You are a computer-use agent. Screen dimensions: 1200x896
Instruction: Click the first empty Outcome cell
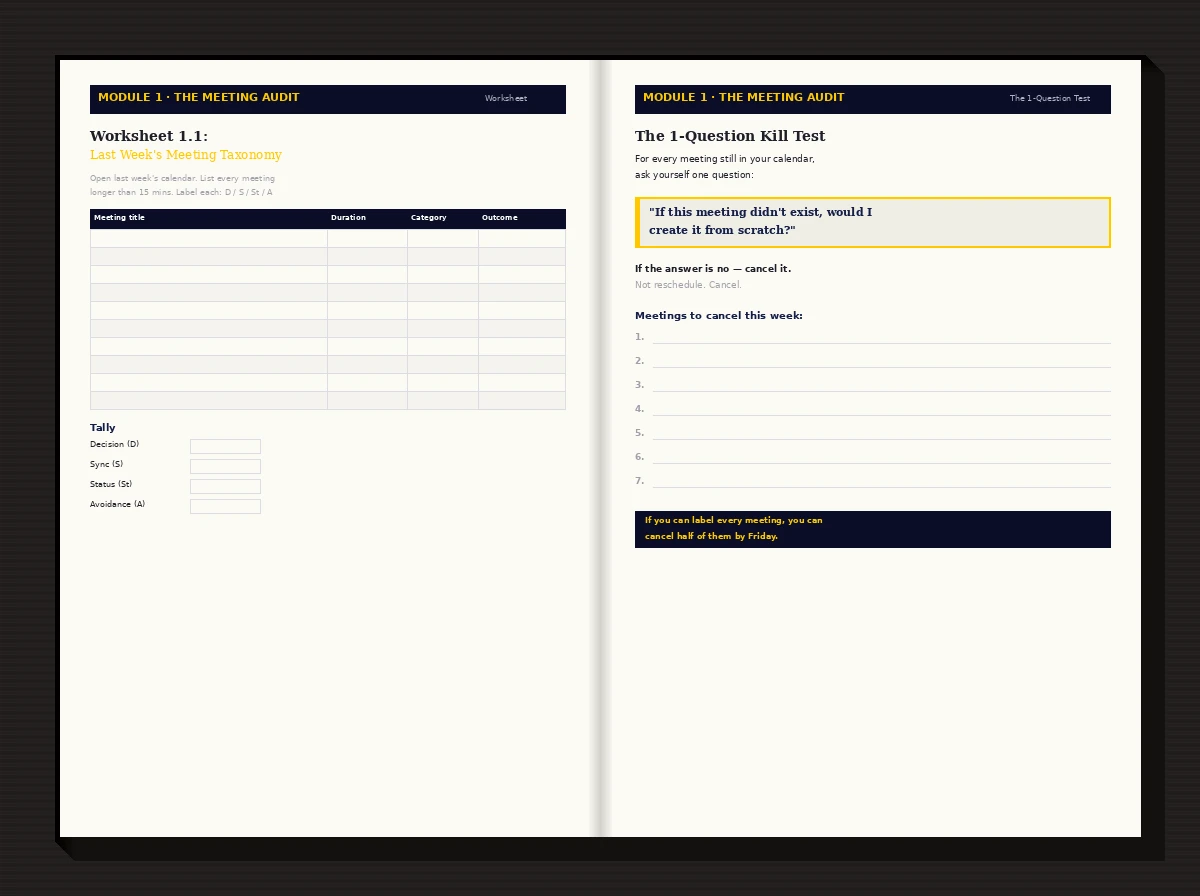click(x=522, y=238)
